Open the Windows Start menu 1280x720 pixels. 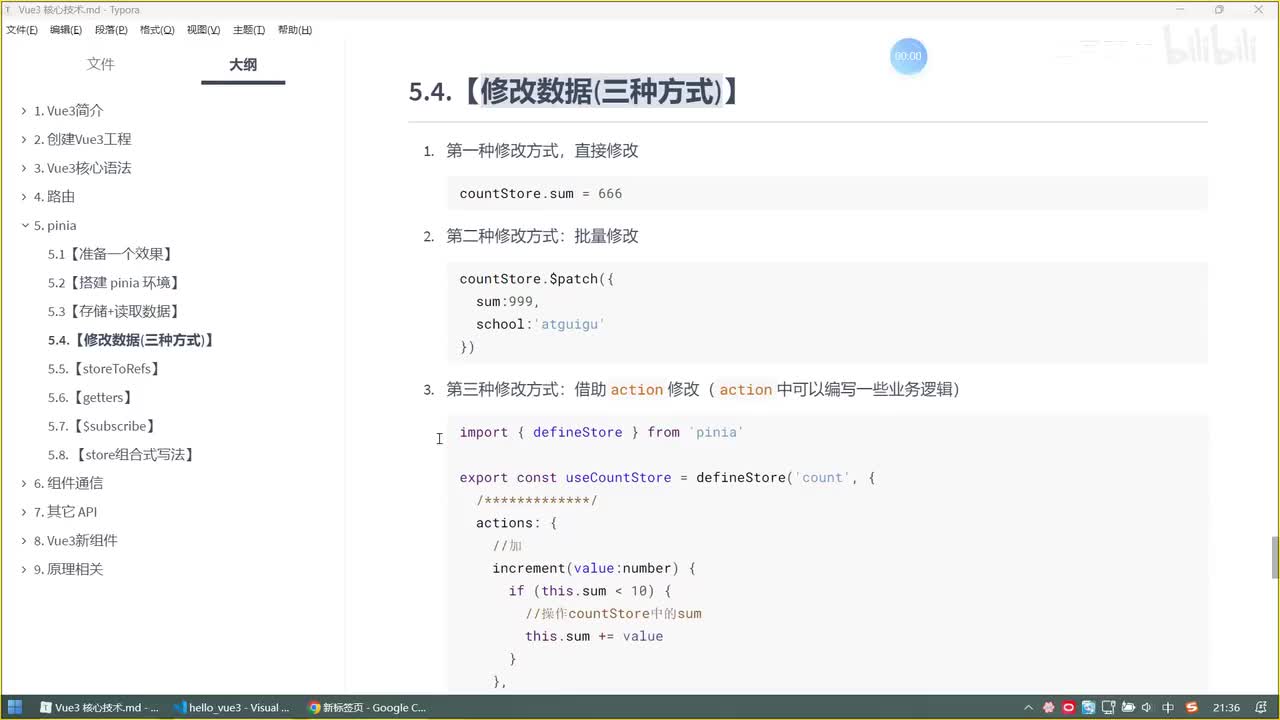pos(15,707)
